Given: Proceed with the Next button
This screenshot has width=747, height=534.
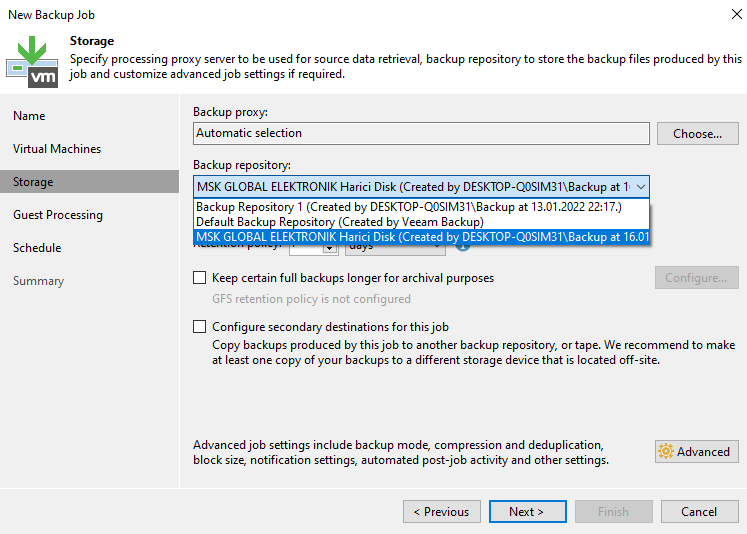Looking at the screenshot, I should point(527,512).
